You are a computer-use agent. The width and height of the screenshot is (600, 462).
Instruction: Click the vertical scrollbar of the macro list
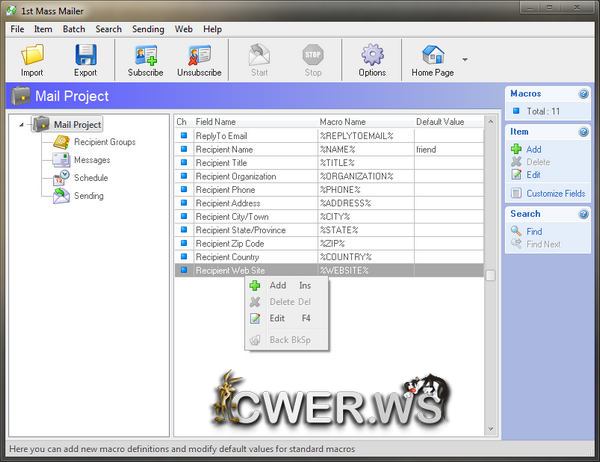pyautogui.click(x=490, y=200)
